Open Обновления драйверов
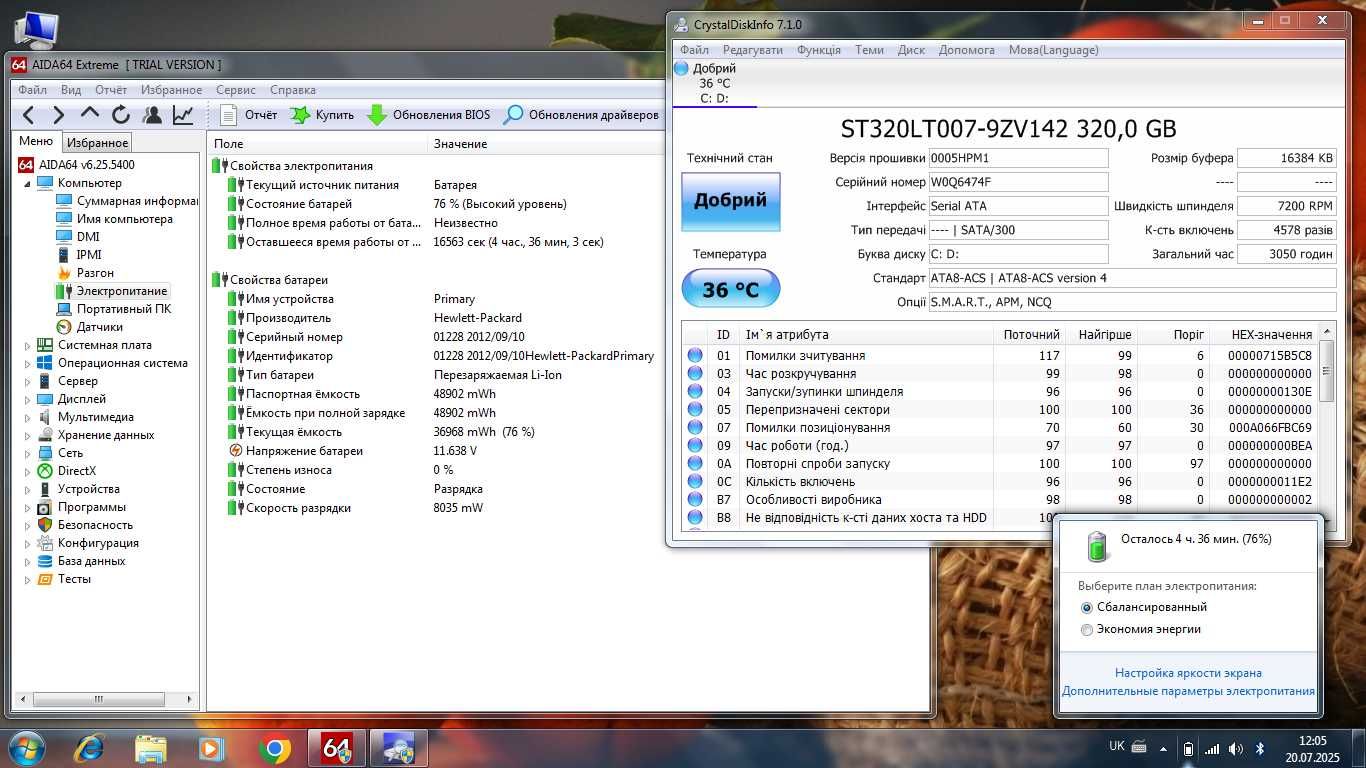 coord(581,115)
